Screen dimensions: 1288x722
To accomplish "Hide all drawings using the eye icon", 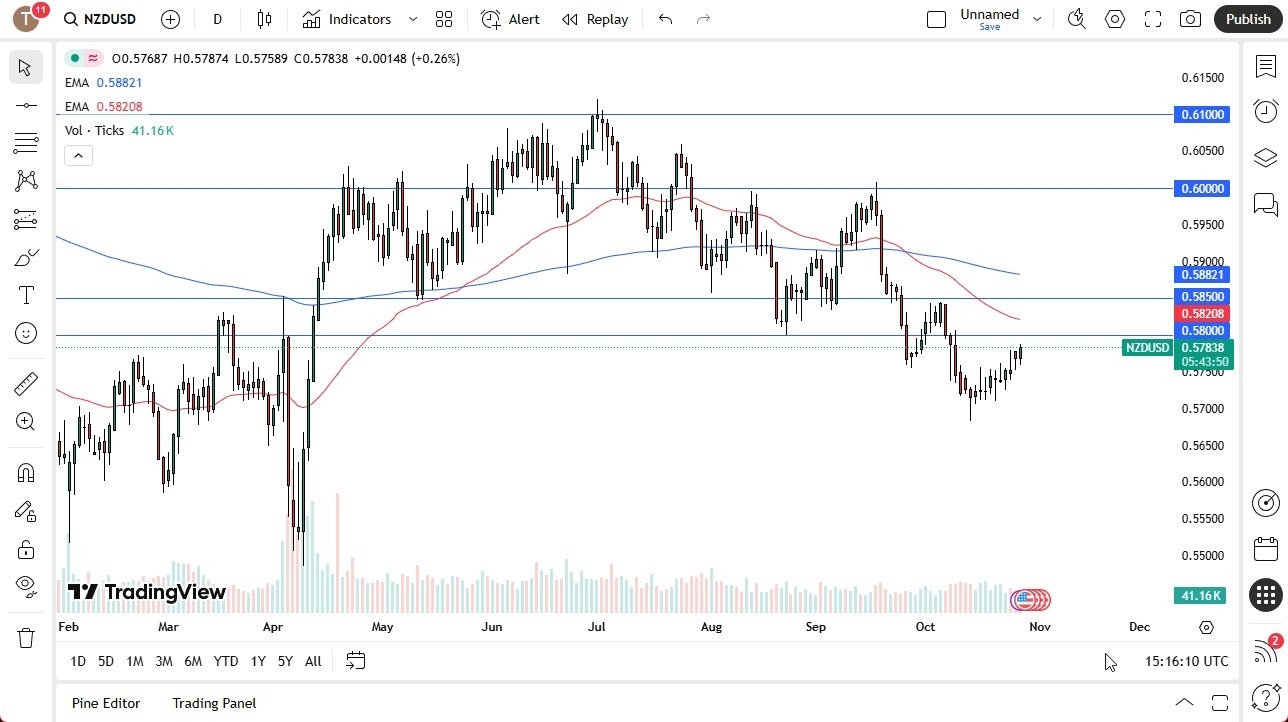I will click(26, 587).
